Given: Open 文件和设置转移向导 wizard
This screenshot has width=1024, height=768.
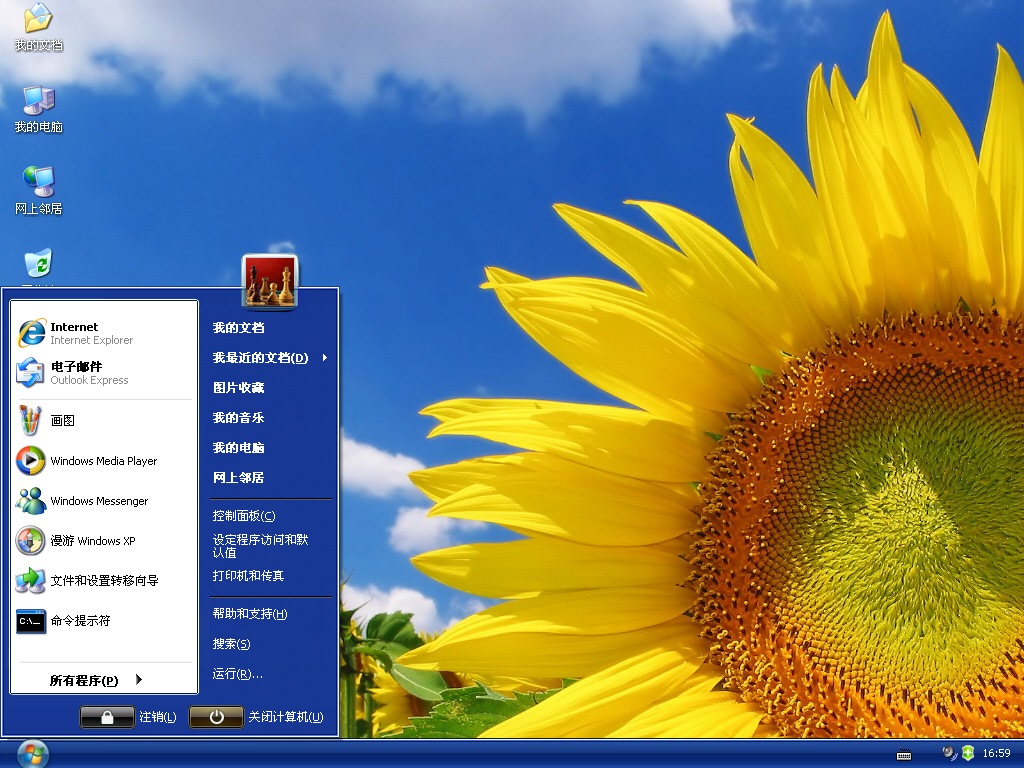Looking at the screenshot, I should [x=104, y=581].
